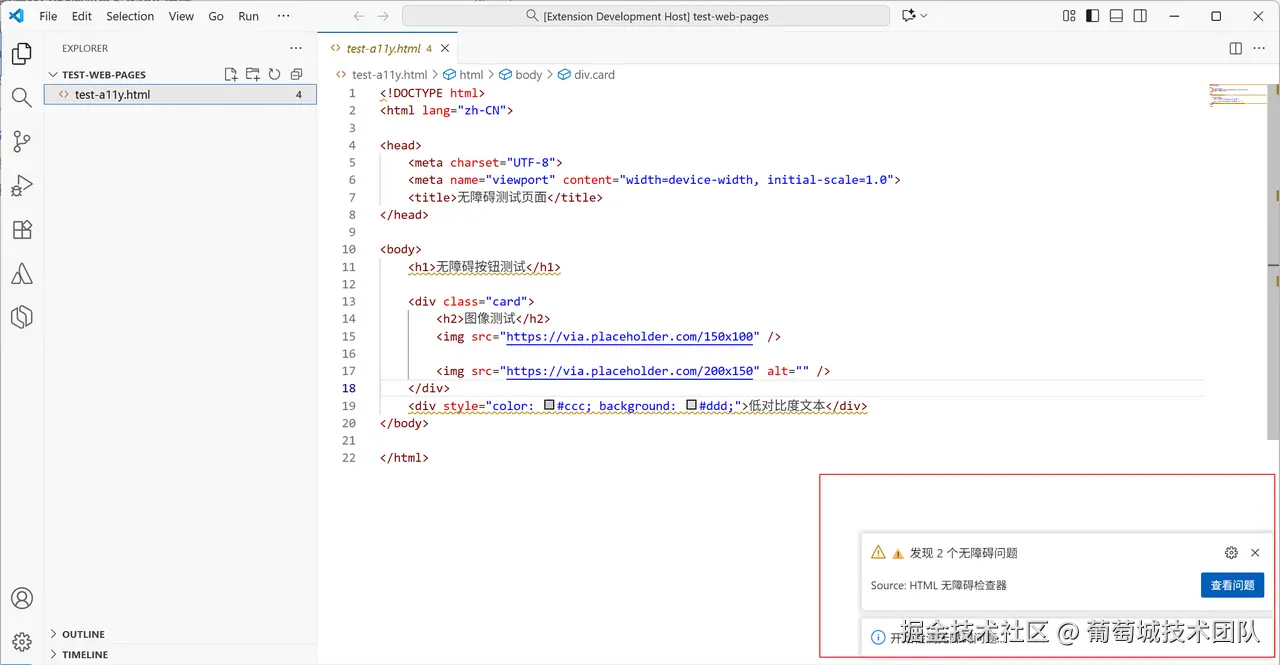This screenshot has height=665, width=1280.
Task: Open the Edit menu
Action: pyautogui.click(x=82, y=16)
